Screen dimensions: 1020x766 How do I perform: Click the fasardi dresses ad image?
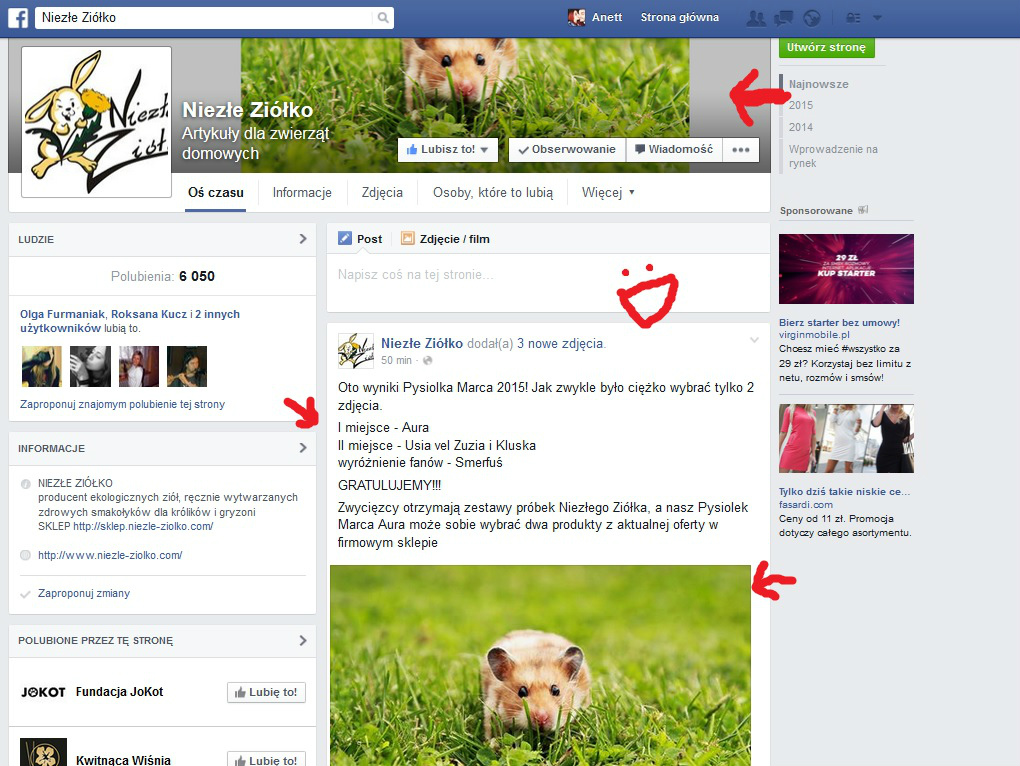(846, 438)
